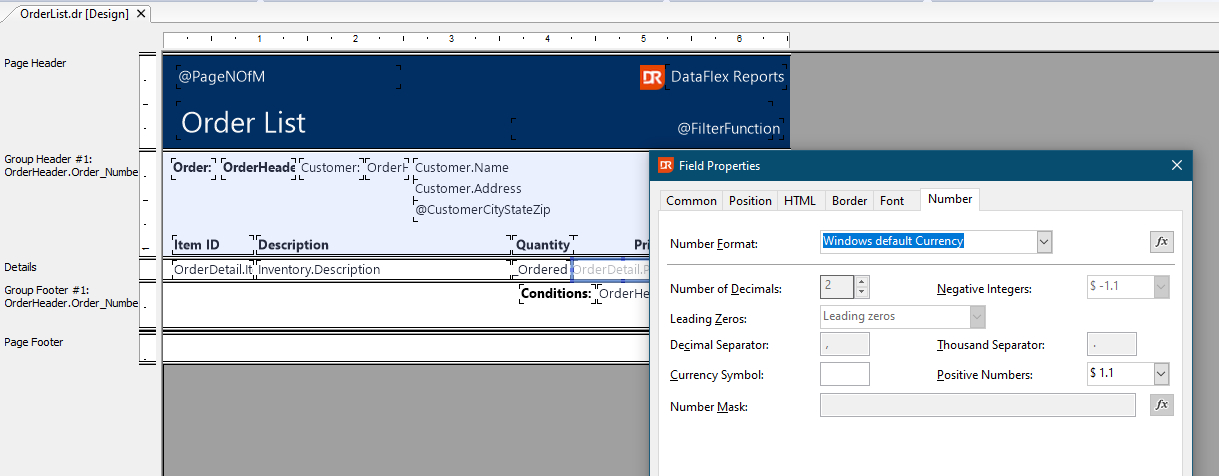Select the @CustomerCityStateZip field
This screenshot has height=476, width=1219.
(482, 210)
